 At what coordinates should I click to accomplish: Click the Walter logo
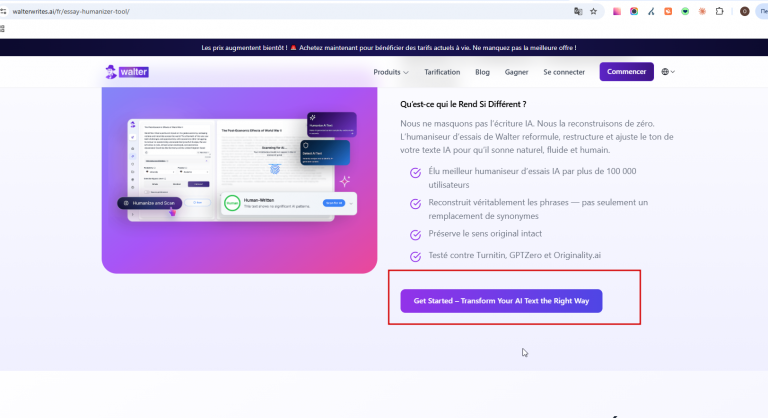[x=127, y=72]
